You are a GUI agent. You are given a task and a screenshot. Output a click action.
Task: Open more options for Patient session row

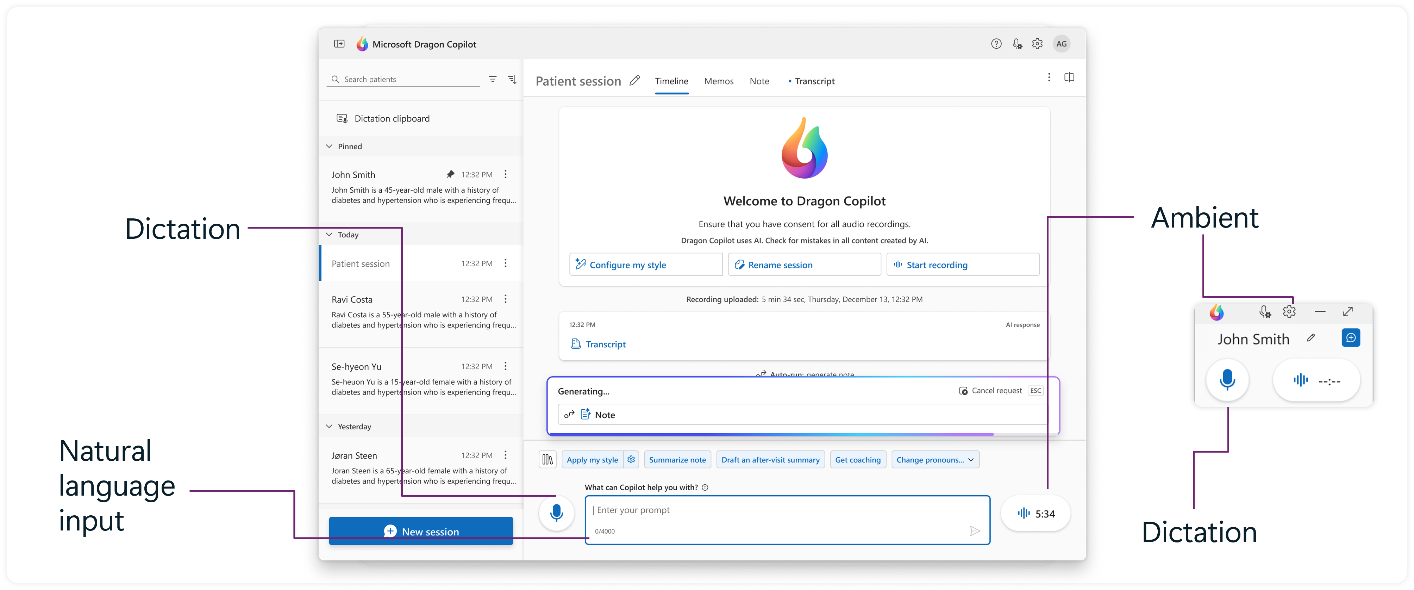coord(505,264)
